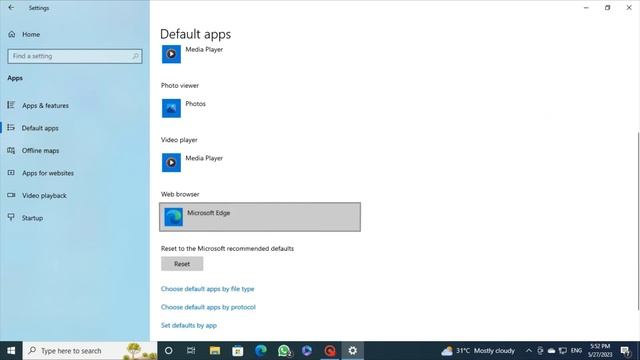
Task: Open the notification center icon
Action: [x=625, y=351]
